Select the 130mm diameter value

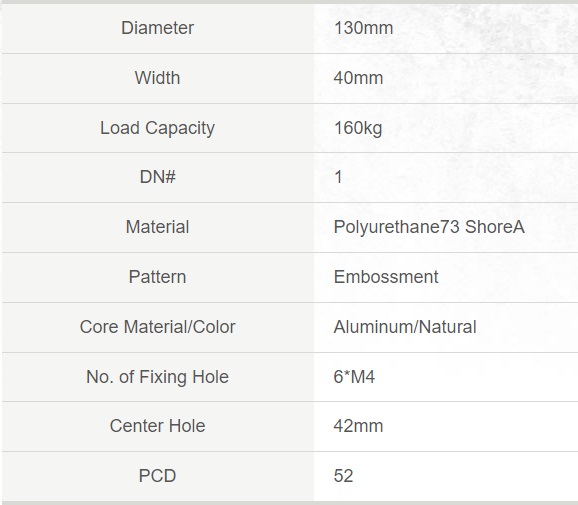pyautogui.click(x=363, y=28)
